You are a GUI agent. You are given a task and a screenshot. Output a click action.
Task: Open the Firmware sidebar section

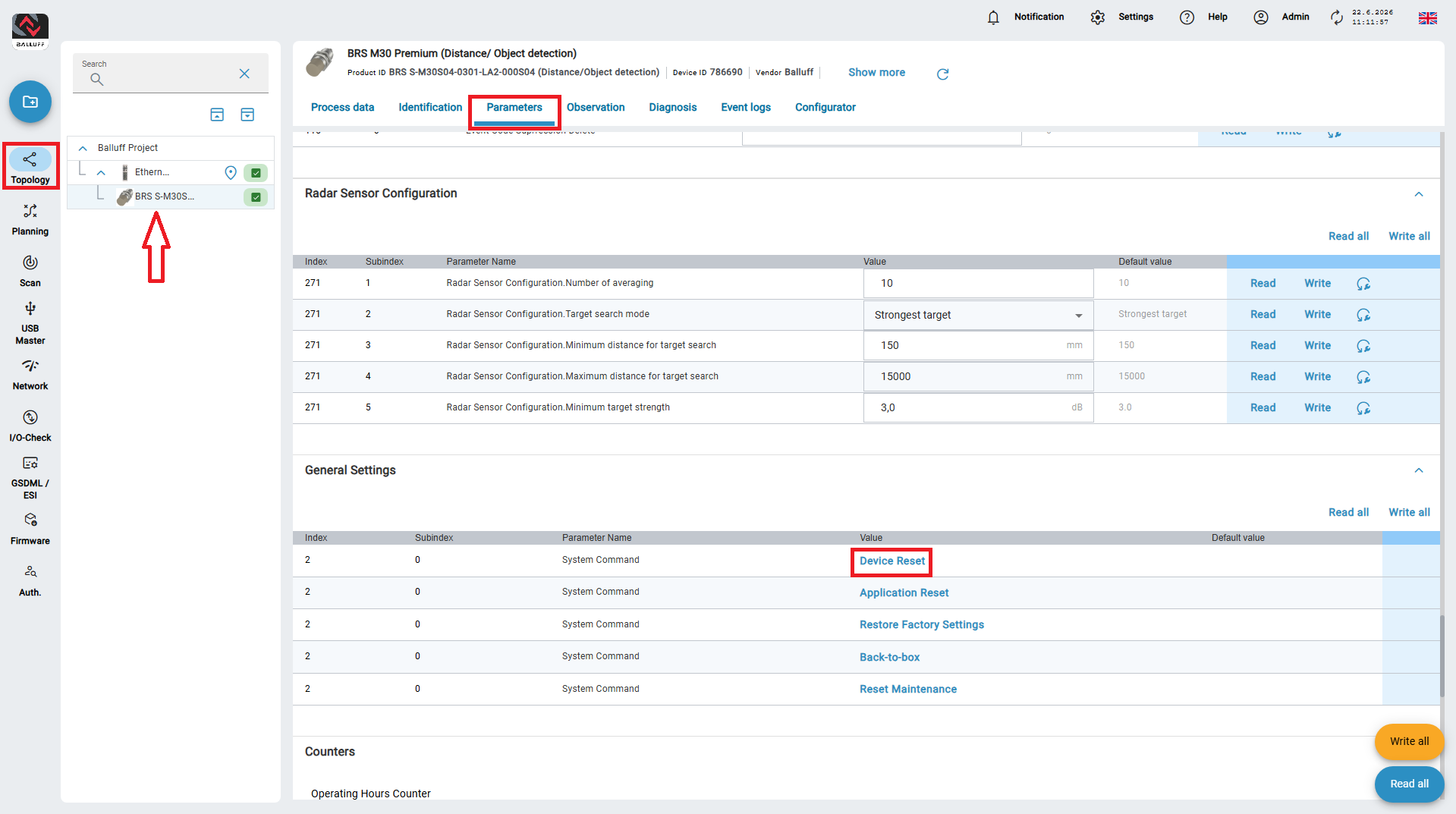pos(30,529)
